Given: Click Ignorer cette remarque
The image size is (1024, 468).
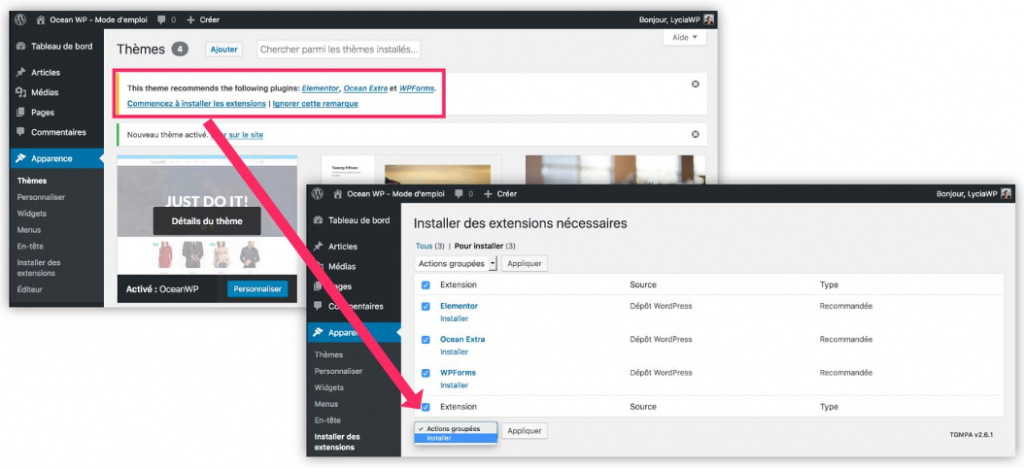Looking at the screenshot, I should pos(315,103).
